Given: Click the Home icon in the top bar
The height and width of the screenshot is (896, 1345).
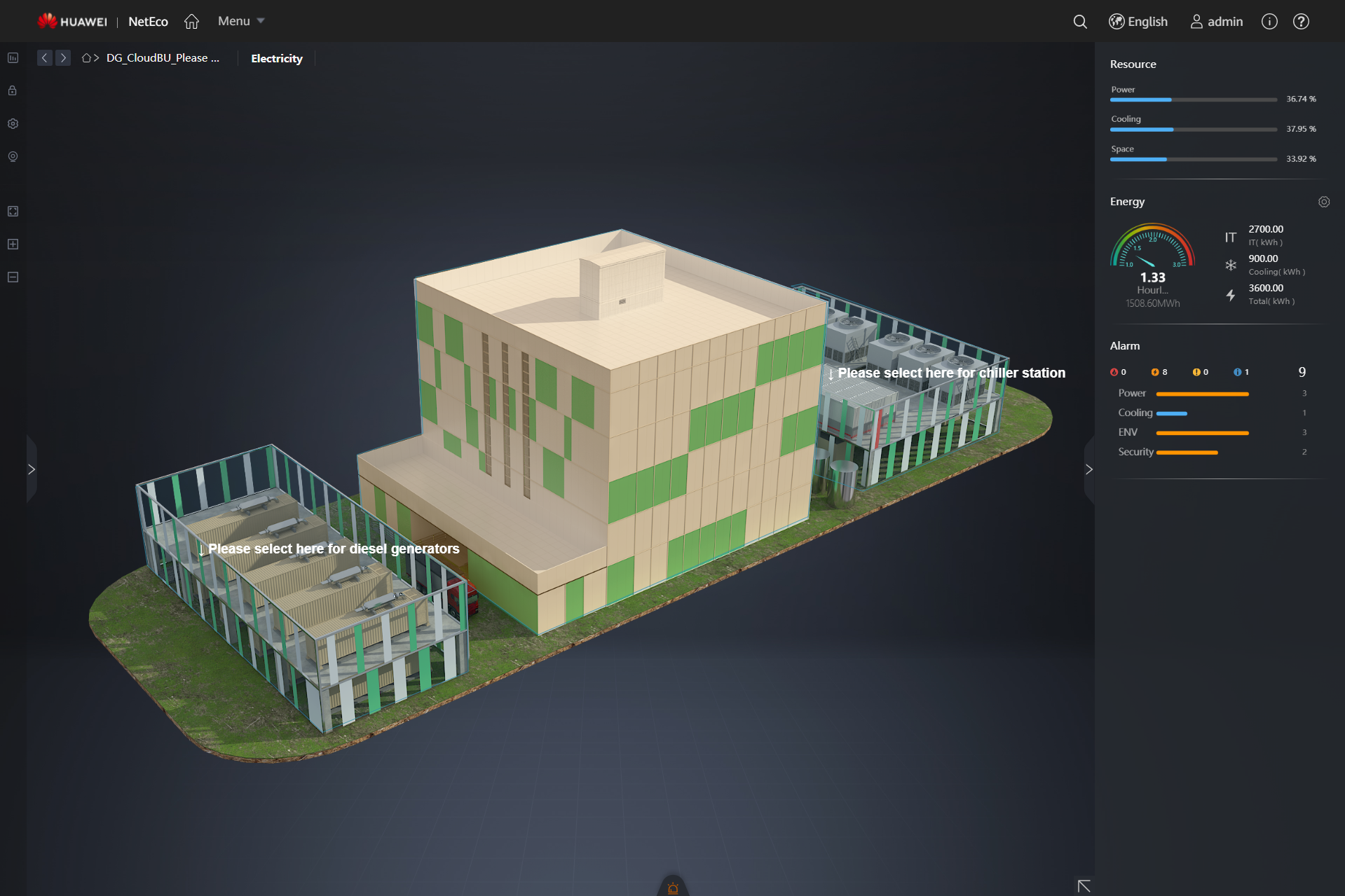Looking at the screenshot, I should pyautogui.click(x=191, y=21).
